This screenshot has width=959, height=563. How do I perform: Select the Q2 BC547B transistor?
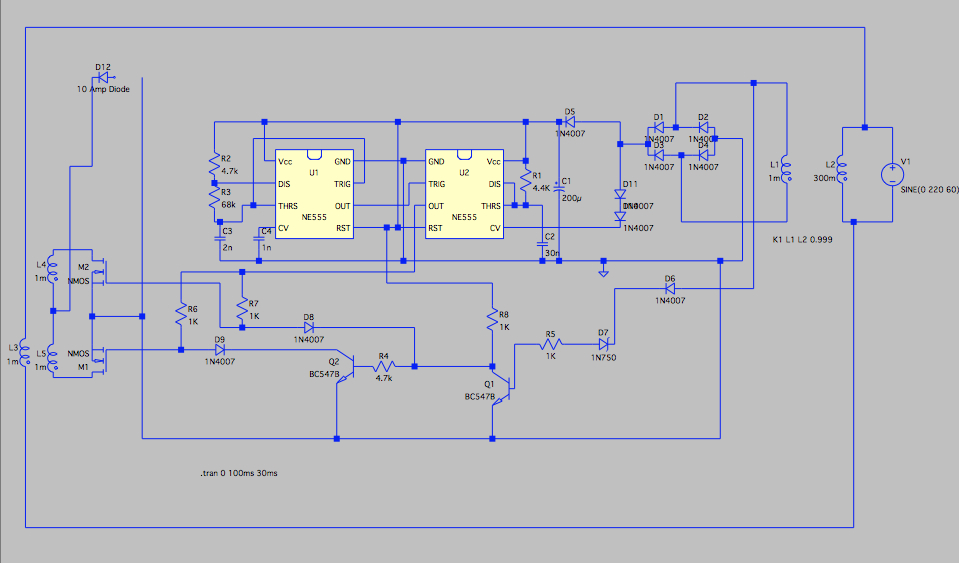[340, 366]
